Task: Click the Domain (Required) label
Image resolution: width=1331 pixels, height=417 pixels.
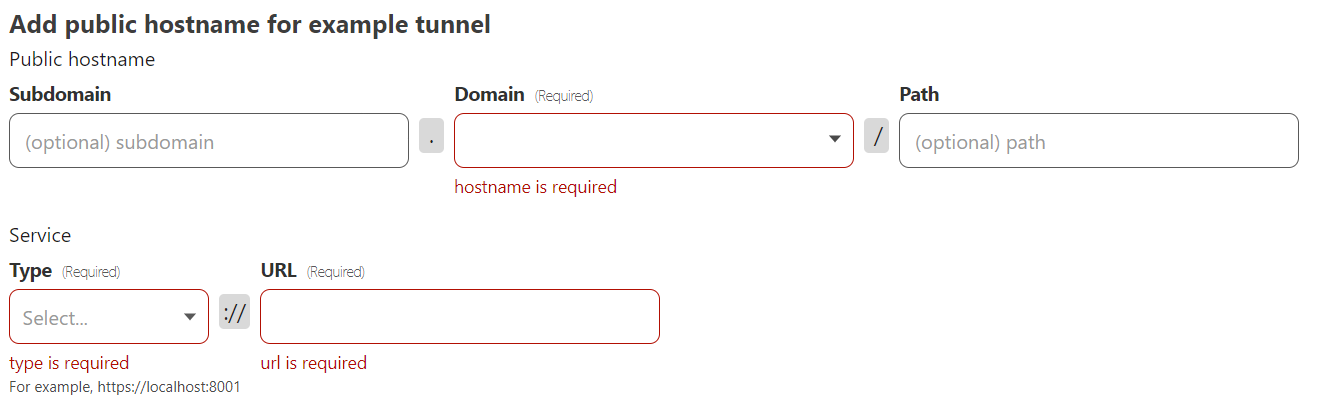Action: [523, 95]
